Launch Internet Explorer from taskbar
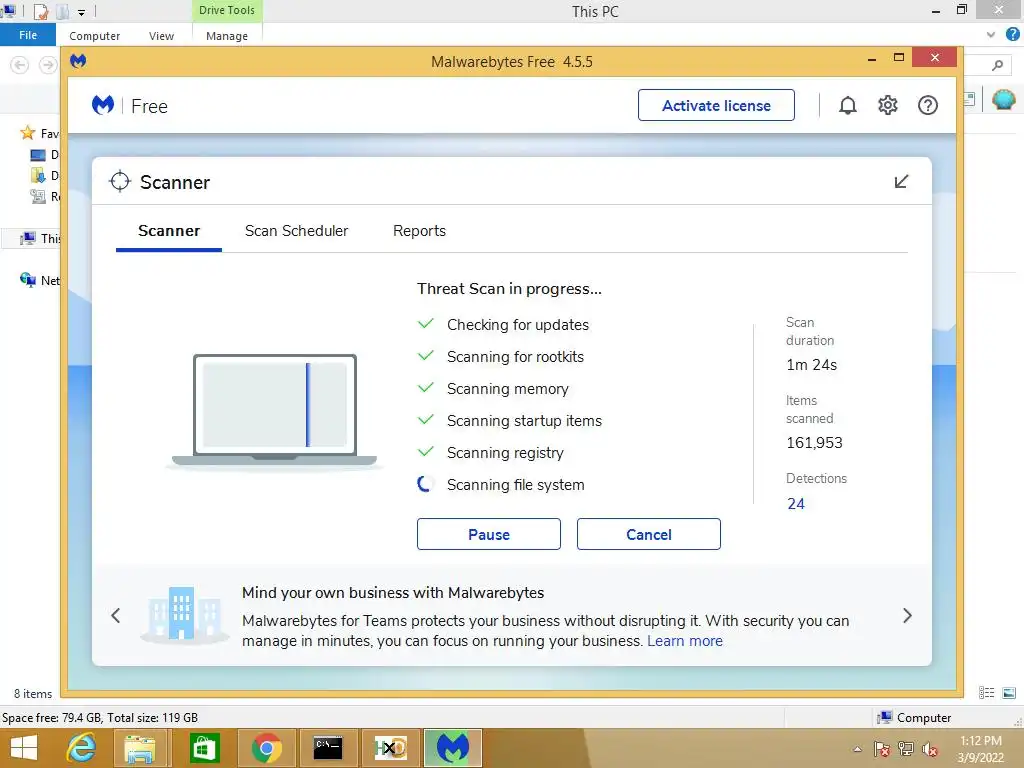Screen dimensions: 1024x768 pos(82,748)
